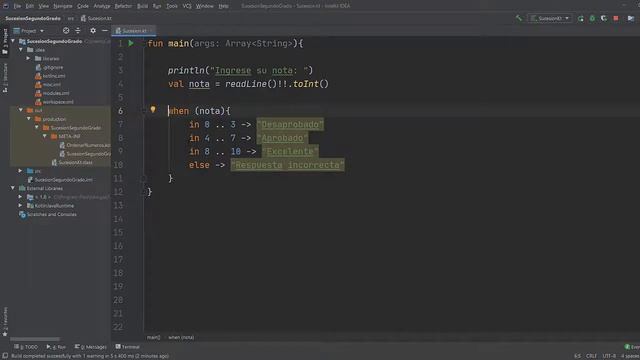Collapse the META-INF folder
The height and width of the screenshot is (360, 640).
pyautogui.click(x=44, y=136)
